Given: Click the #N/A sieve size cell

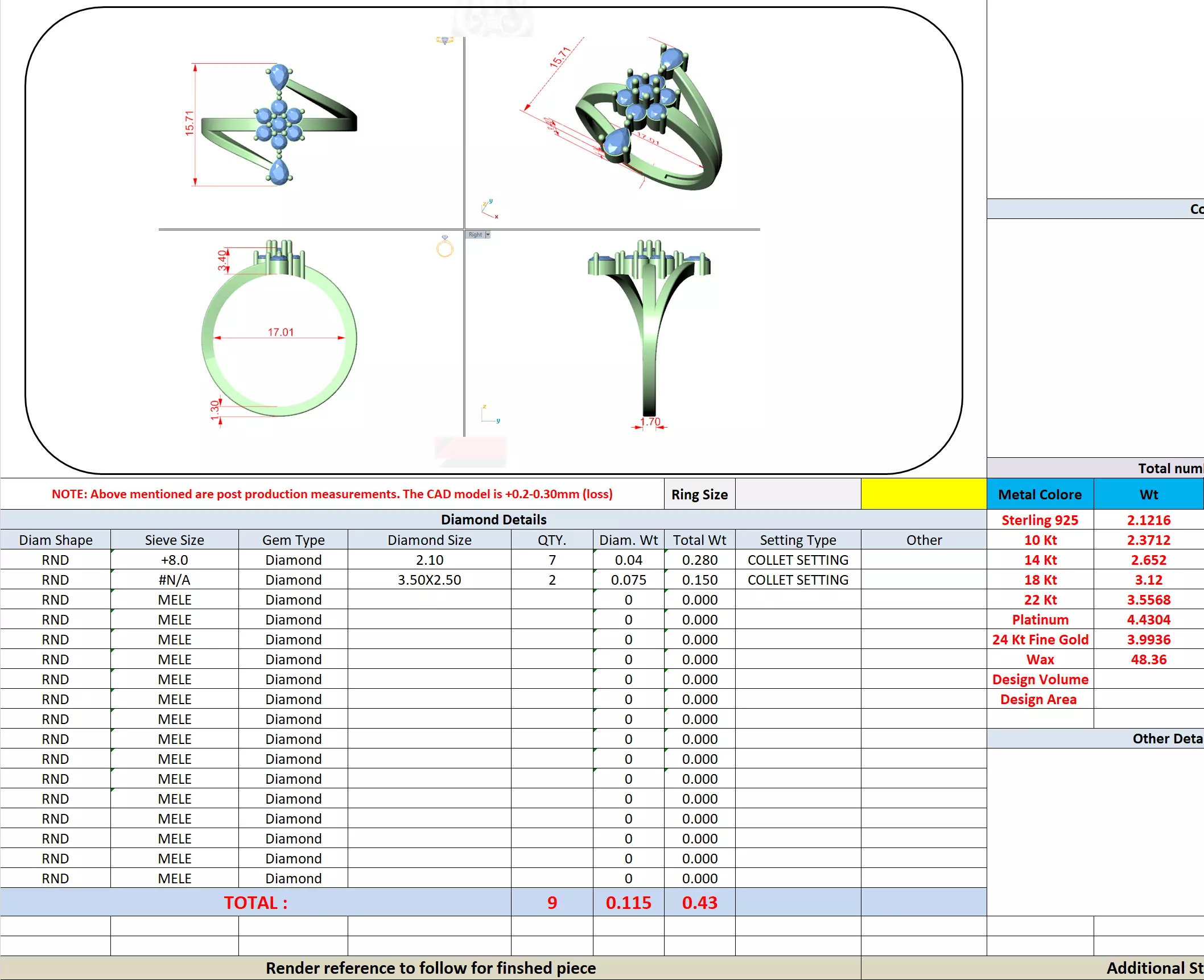Looking at the screenshot, I should tap(174, 580).
